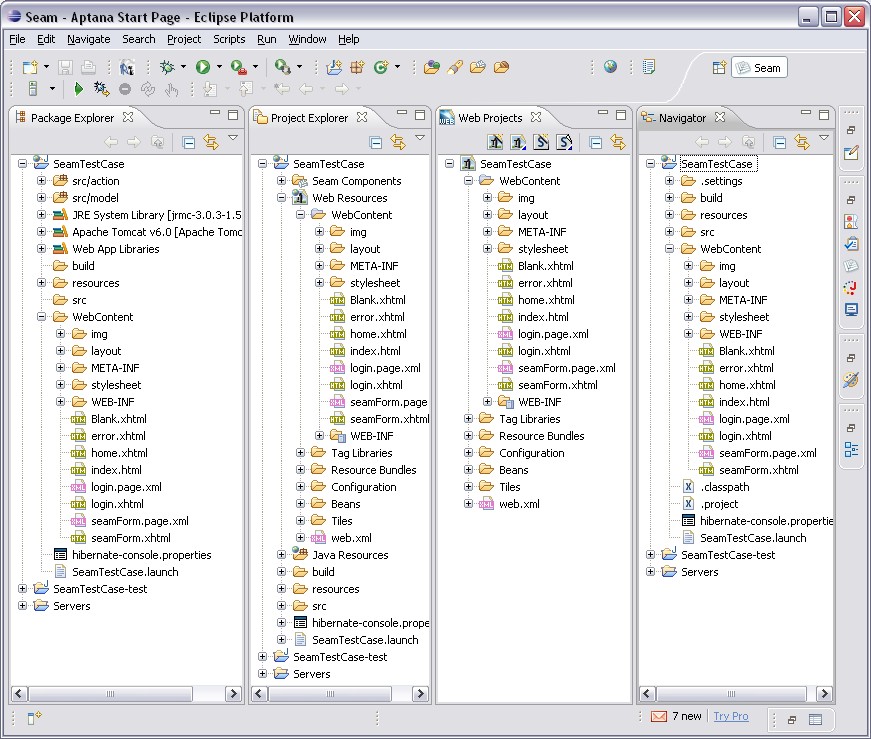Click the Try Pro link
The width and height of the screenshot is (871, 739).
730,716
